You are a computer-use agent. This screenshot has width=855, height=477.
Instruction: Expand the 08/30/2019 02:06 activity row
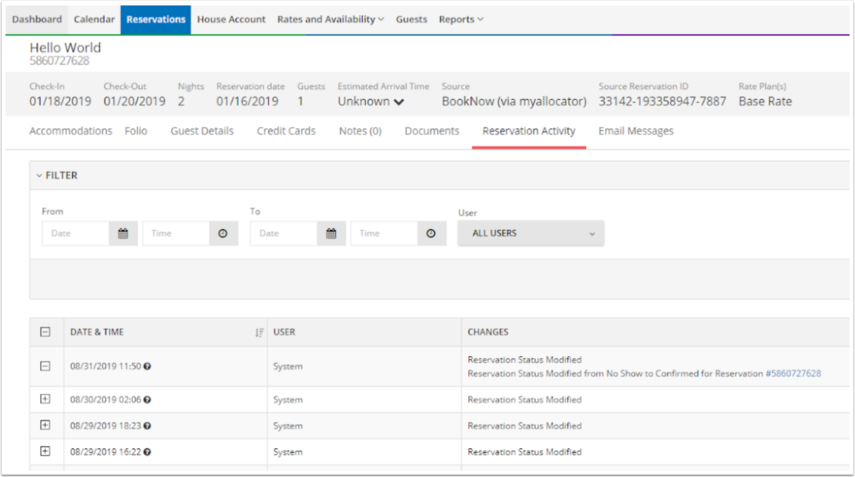click(x=45, y=399)
